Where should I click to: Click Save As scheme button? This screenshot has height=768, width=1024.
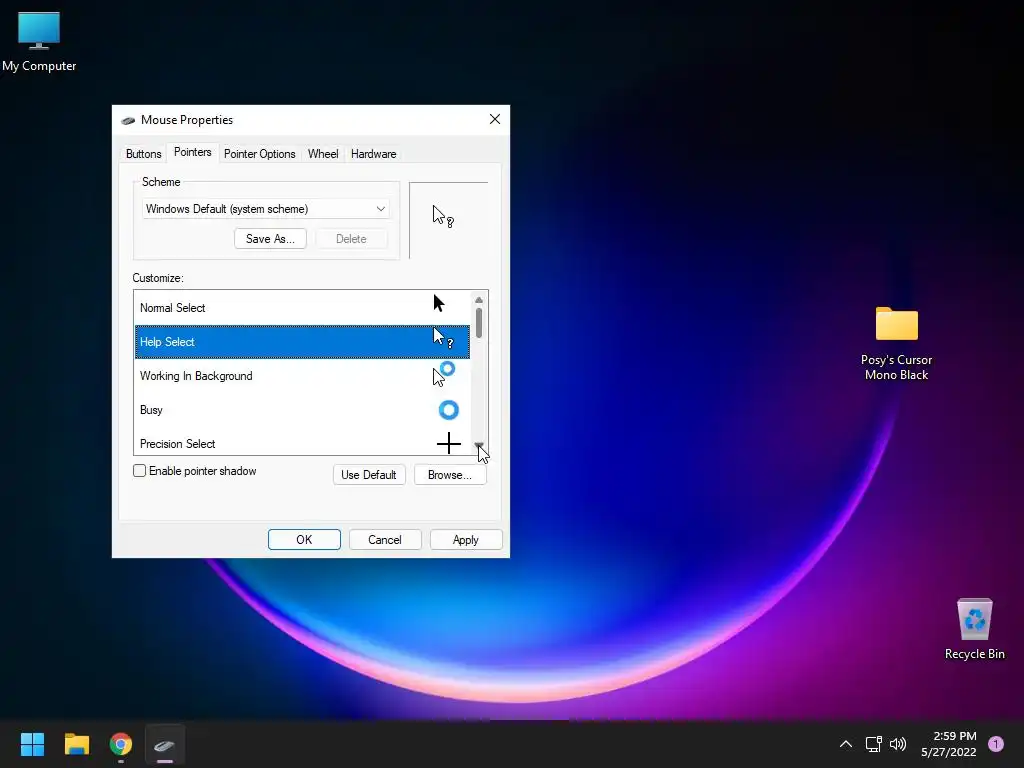(270, 238)
